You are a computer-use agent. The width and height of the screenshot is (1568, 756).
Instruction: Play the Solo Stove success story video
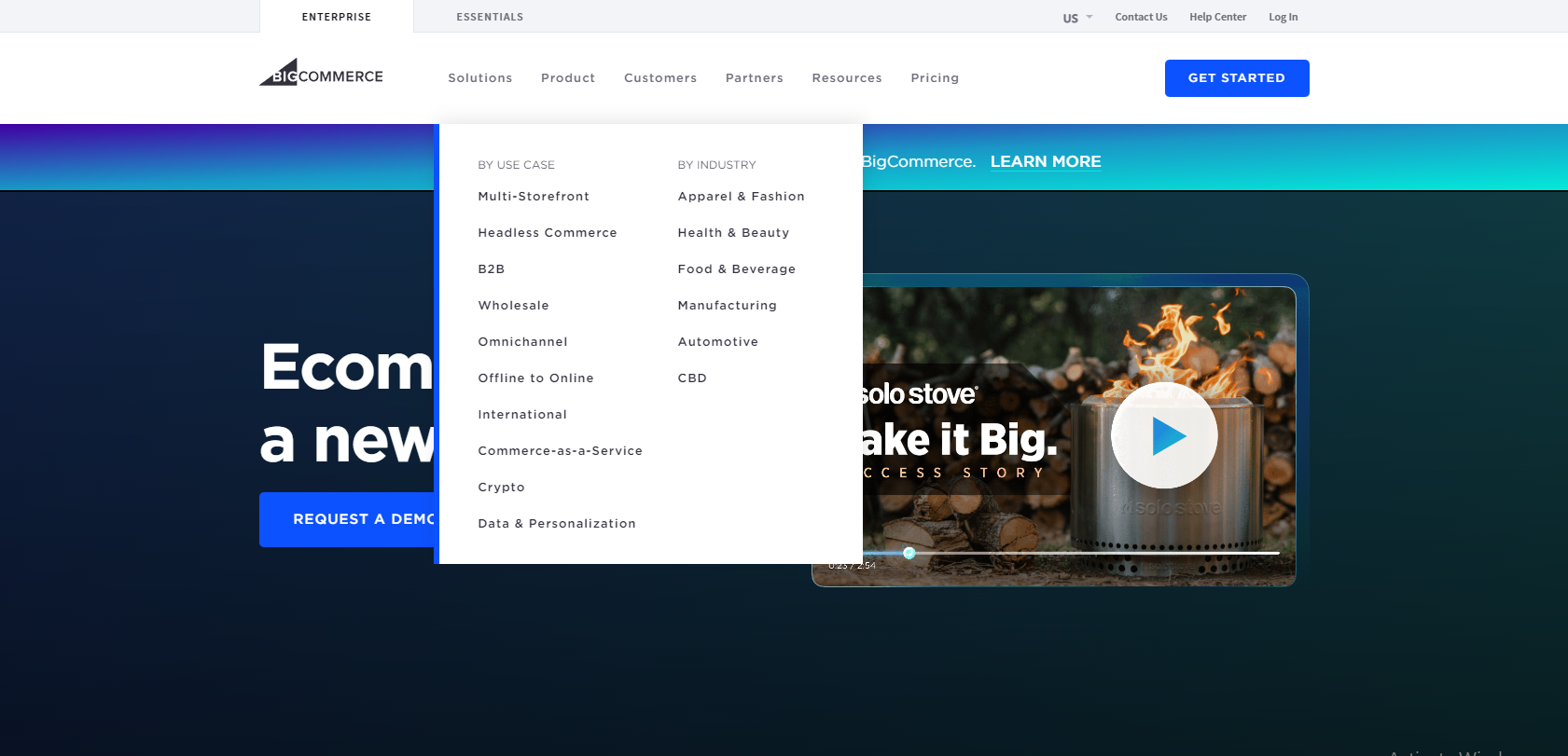click(1164, 435)
